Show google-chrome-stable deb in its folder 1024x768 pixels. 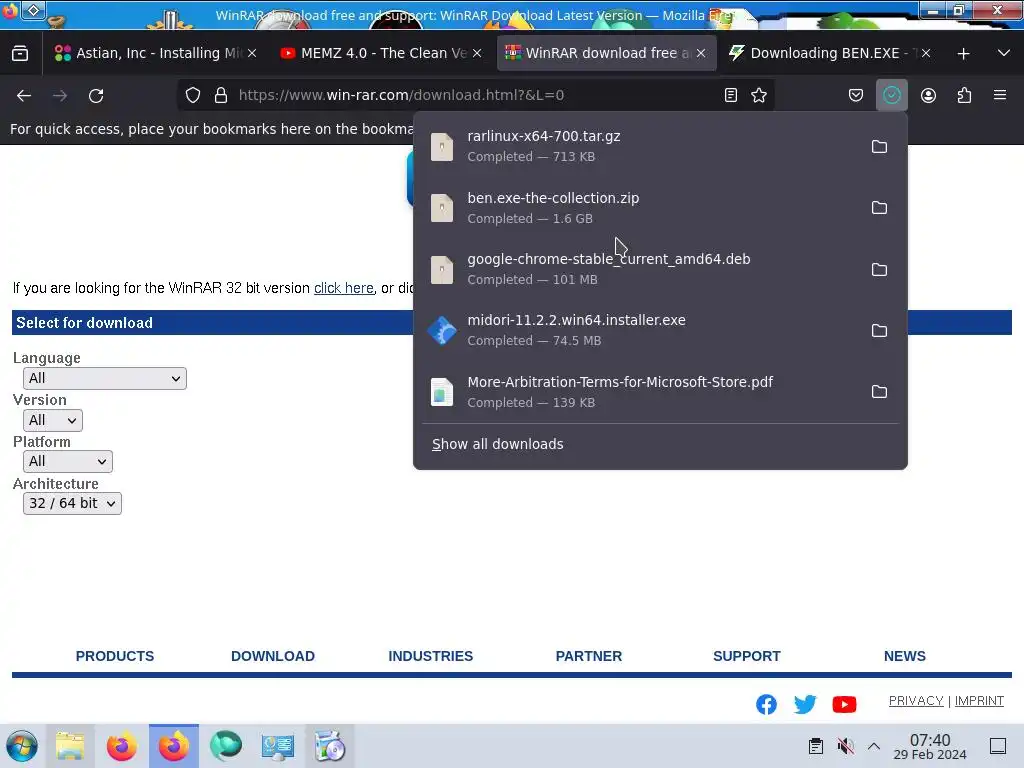coord(879,269)
